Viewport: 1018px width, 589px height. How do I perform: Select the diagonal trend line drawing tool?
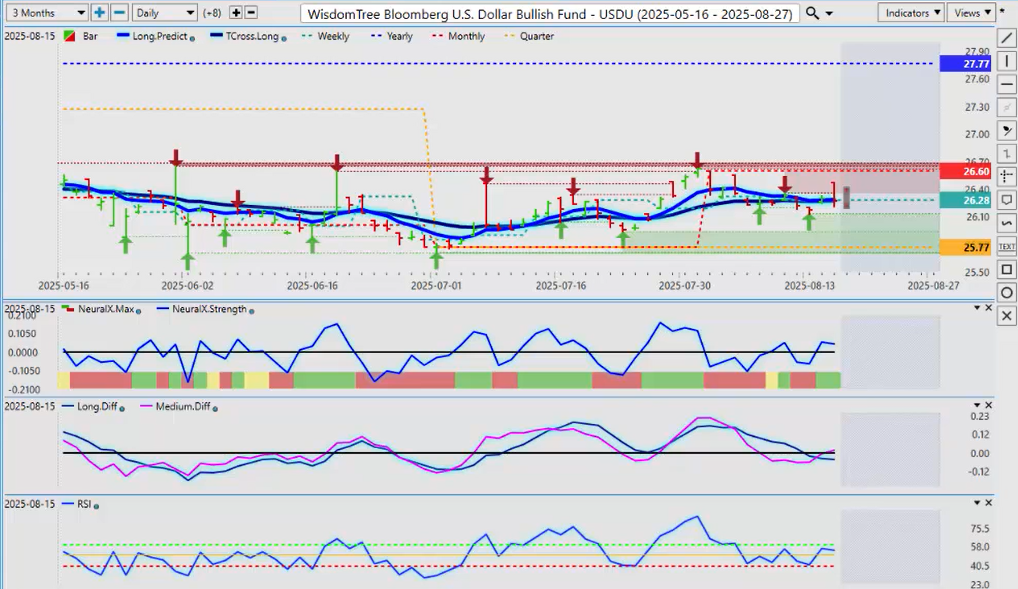pyautogui.click(x=1007, y=40)
